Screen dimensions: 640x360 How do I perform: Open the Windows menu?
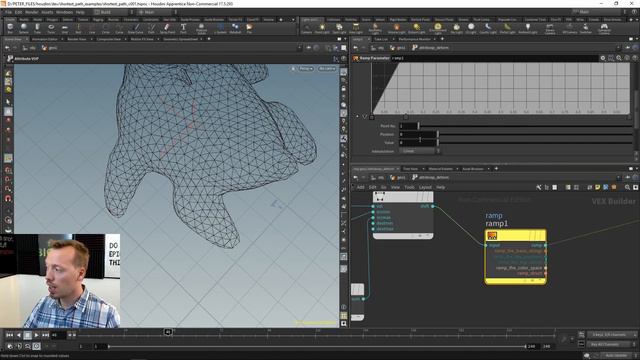[x=64, y=12]
